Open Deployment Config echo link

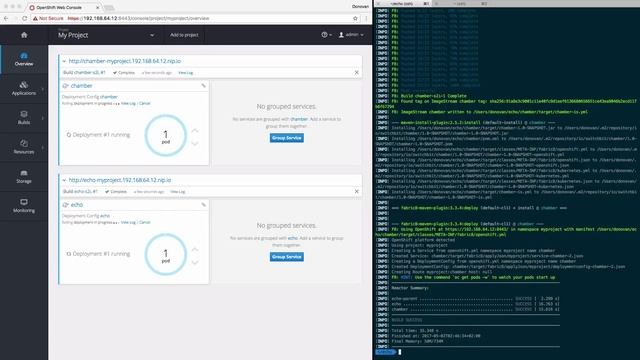pos(105,216)
